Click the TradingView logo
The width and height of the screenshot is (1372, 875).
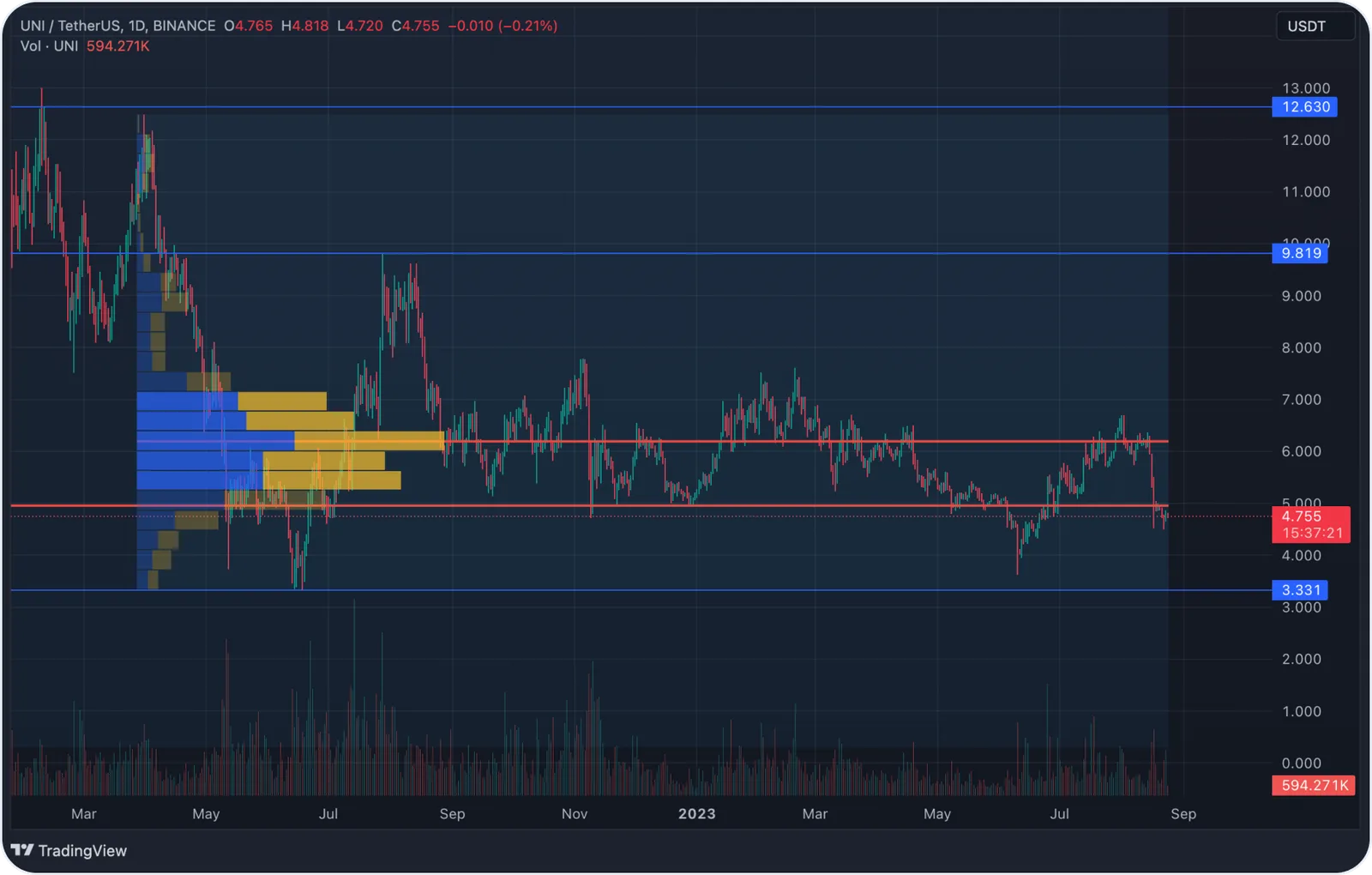coord(69,850)
